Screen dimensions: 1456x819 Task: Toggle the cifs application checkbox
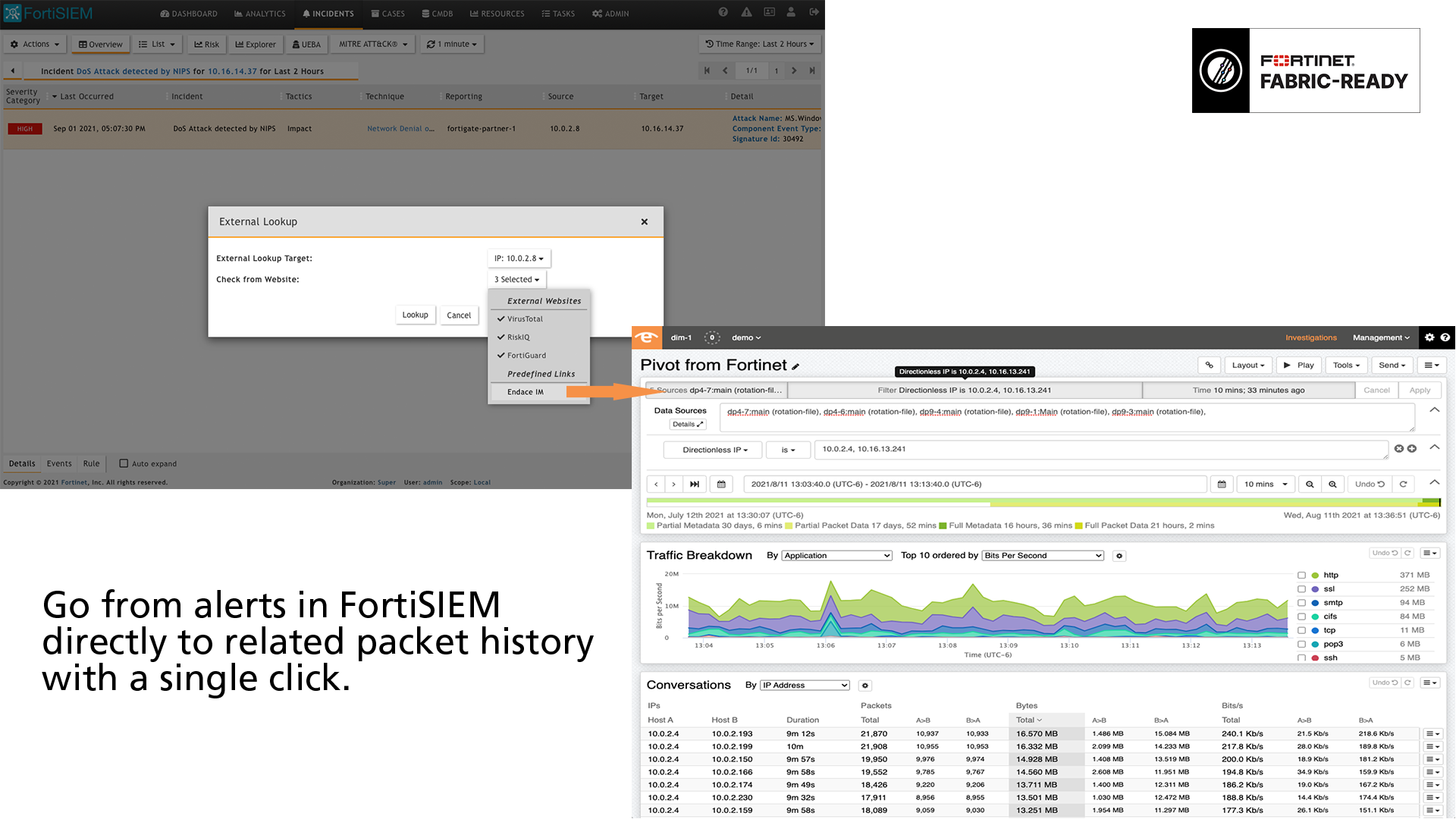(x=1301, y=617)
